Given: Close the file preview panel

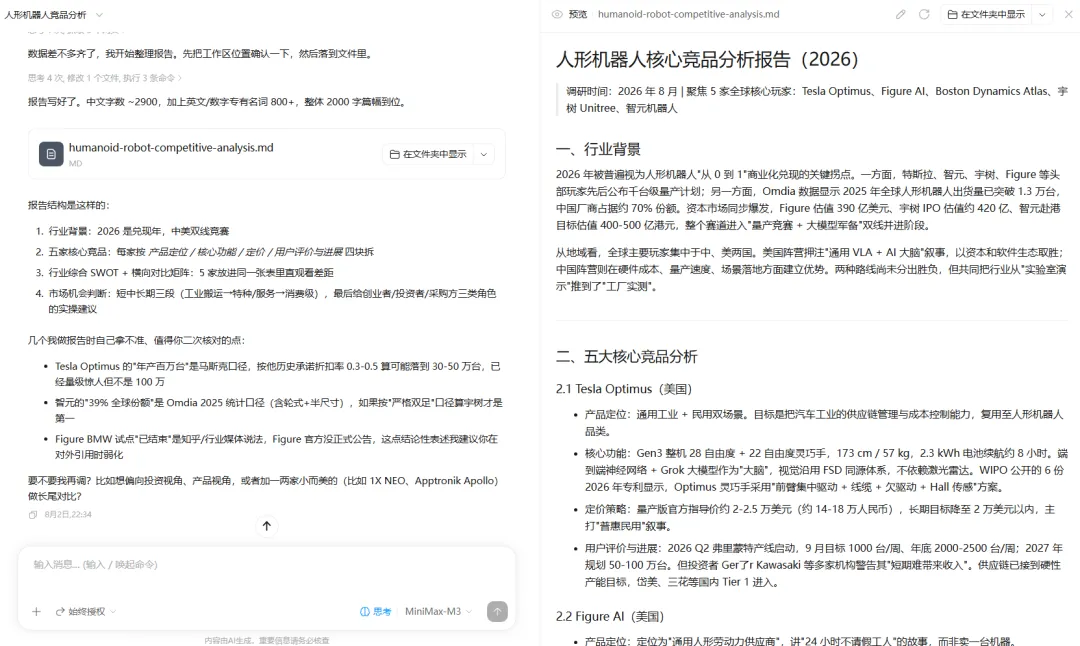Looking at the screenshot, I should [x=1068, y=14].
